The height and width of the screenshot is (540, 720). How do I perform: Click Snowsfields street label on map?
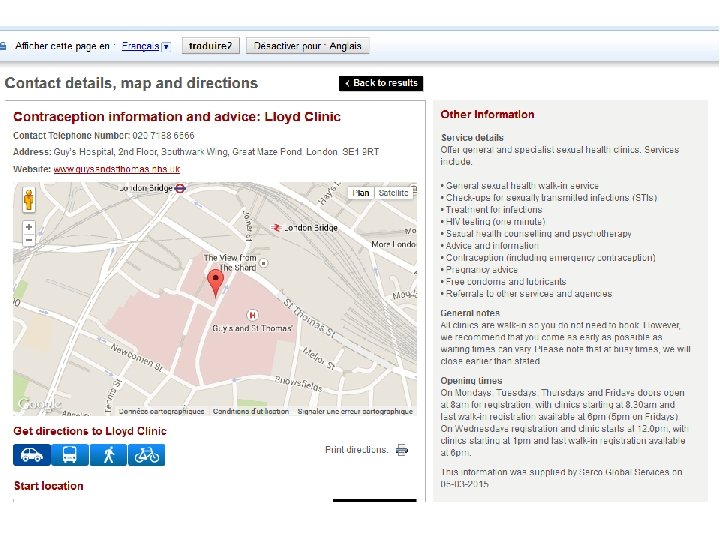pos(298,383)
